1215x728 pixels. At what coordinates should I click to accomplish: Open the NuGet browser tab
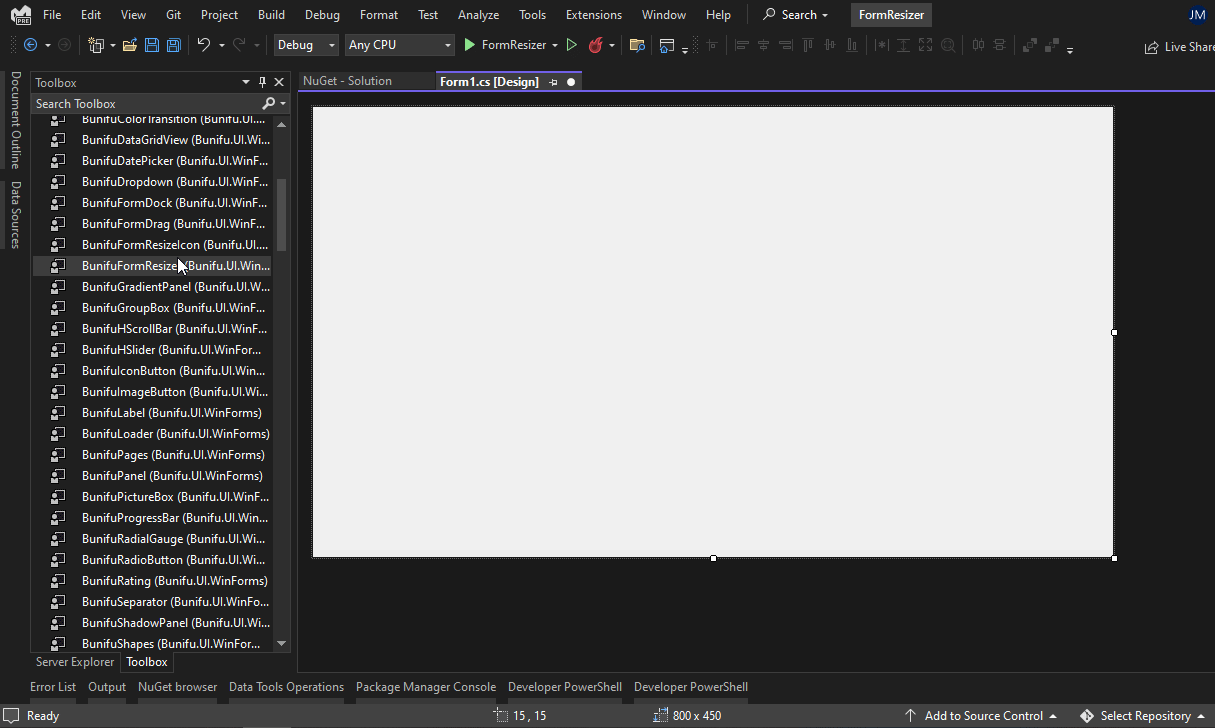(178, 687)
